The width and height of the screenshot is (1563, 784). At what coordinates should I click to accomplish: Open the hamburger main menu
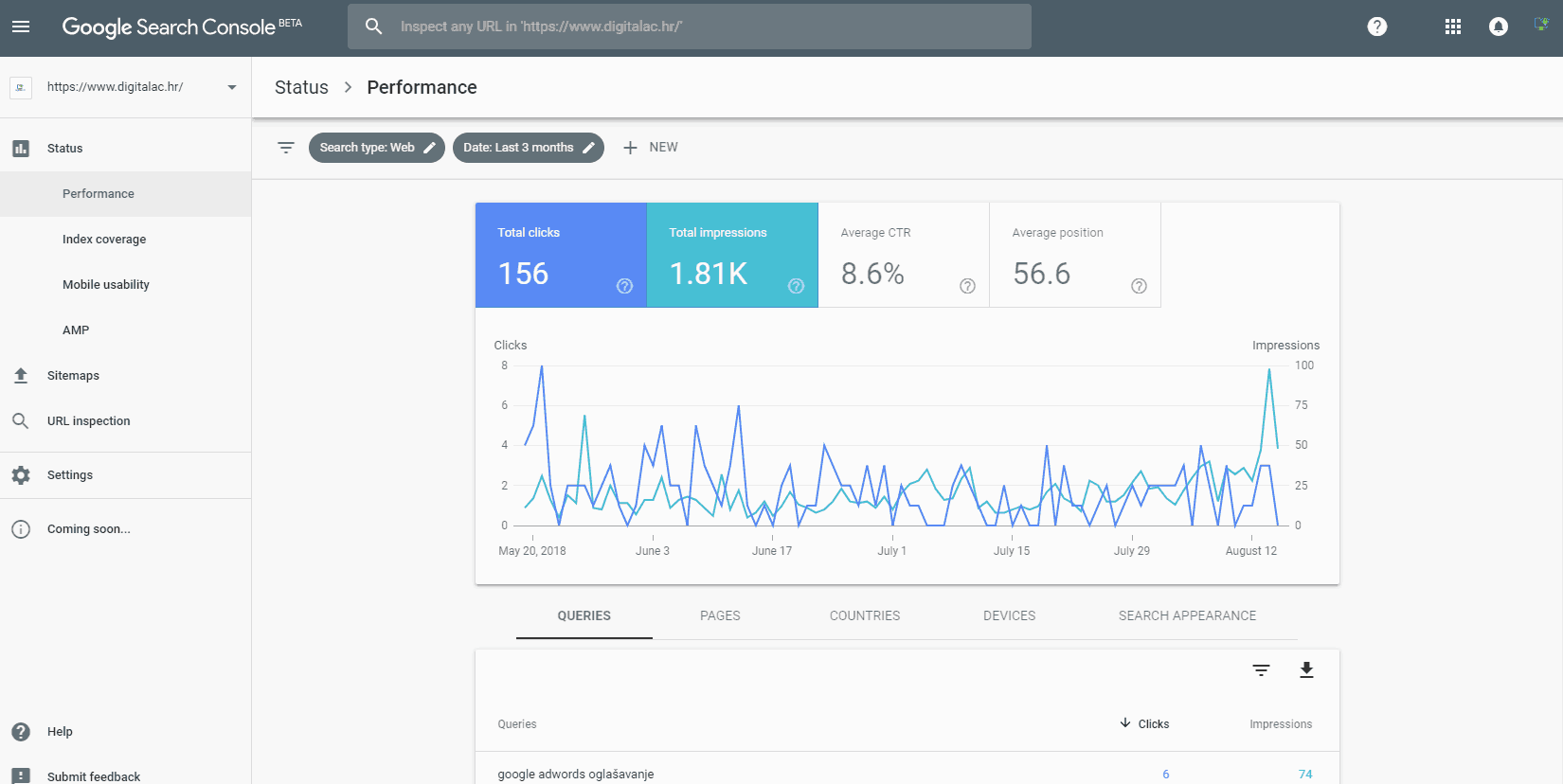click(21, 27)
